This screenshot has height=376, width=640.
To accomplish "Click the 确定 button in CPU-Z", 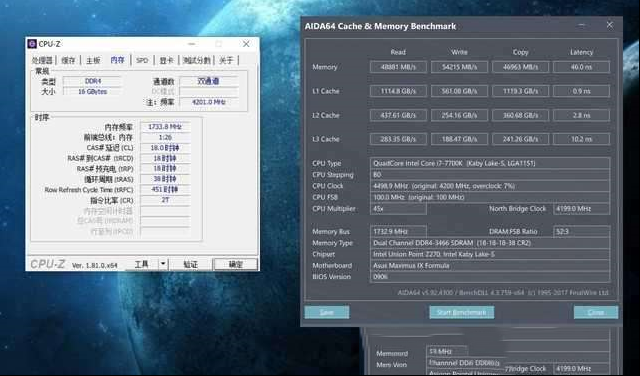I will click(236, 265).
